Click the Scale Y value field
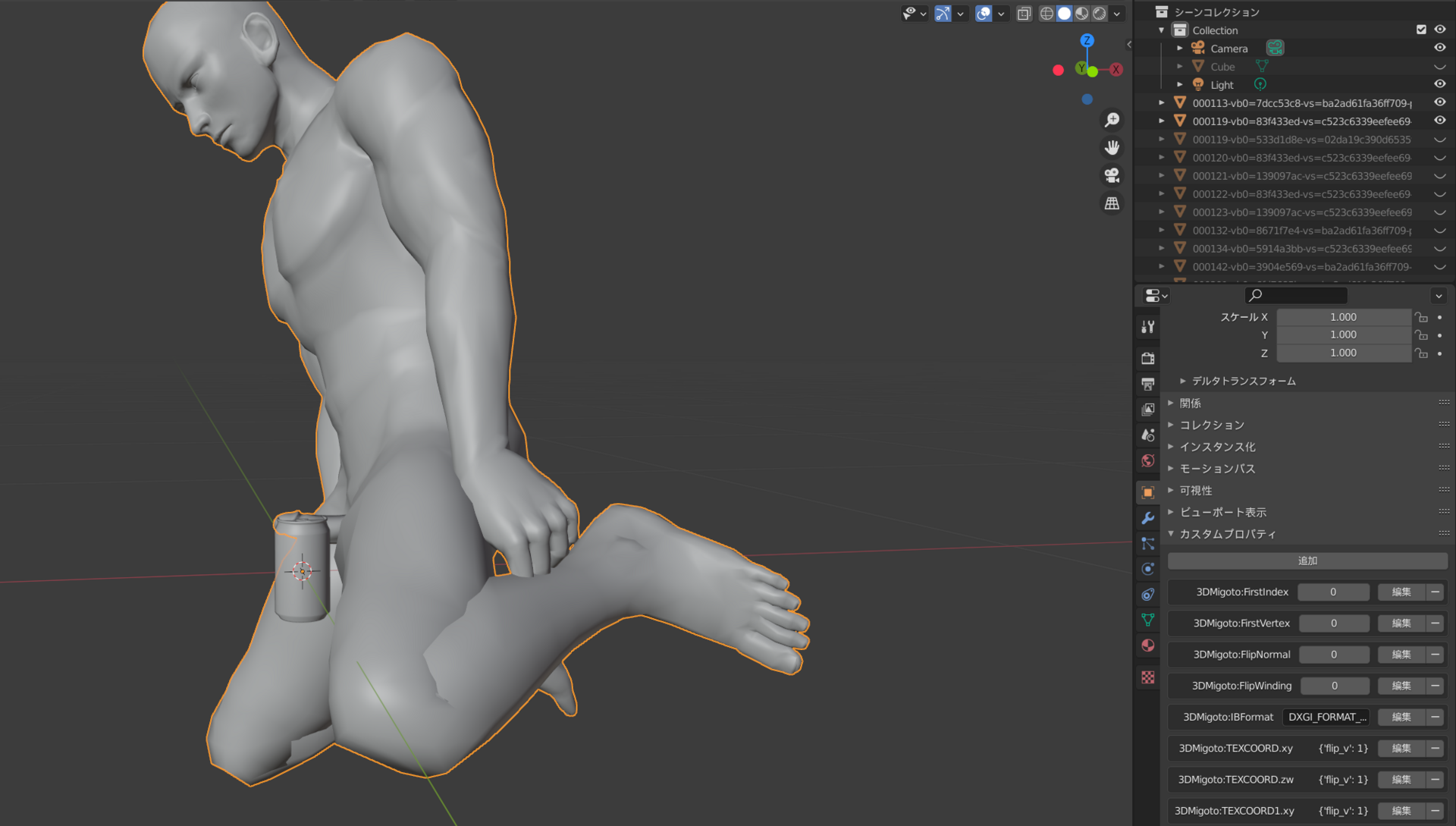 [x=1343, y=334]
